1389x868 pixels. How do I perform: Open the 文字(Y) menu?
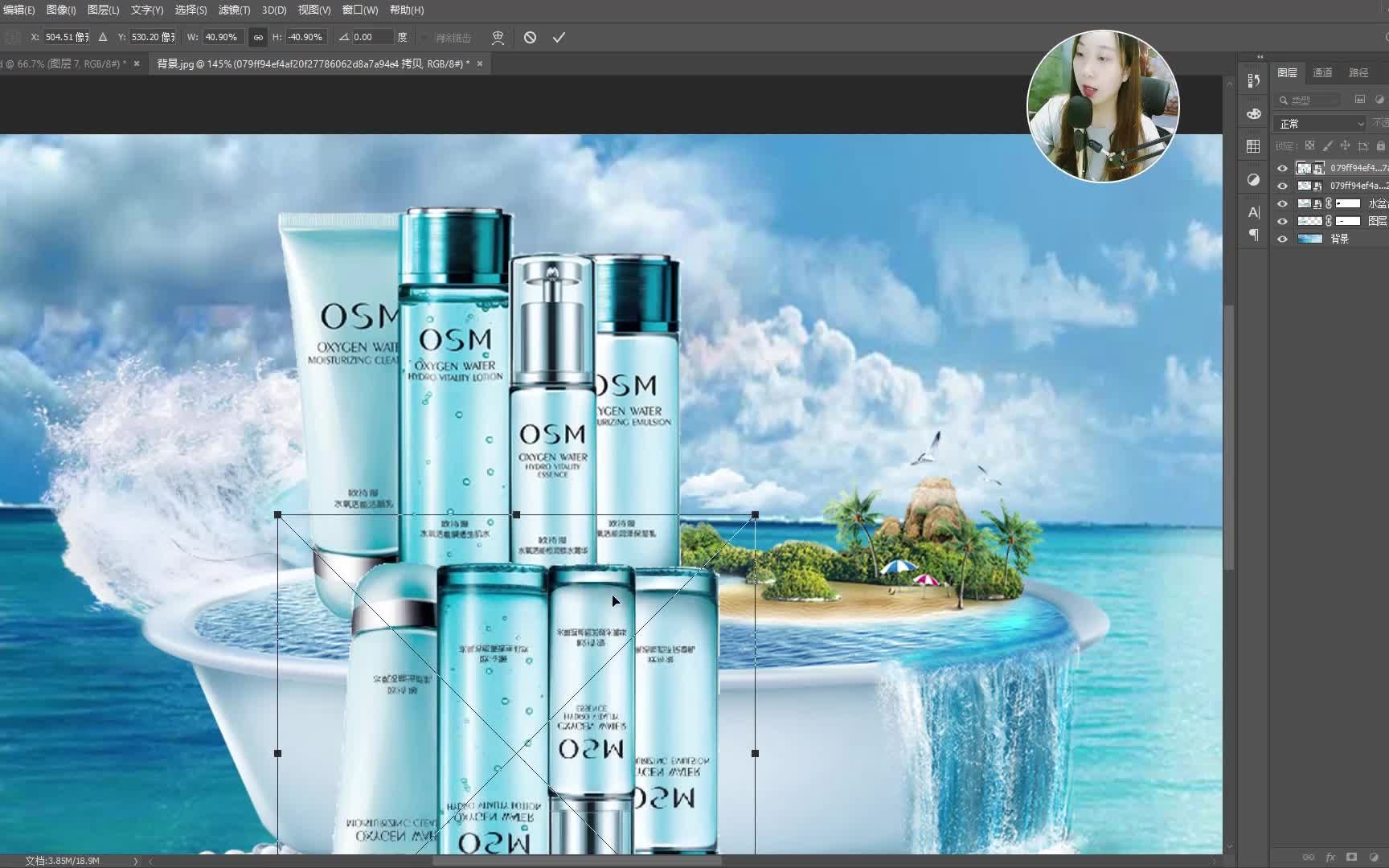(147, 10)
